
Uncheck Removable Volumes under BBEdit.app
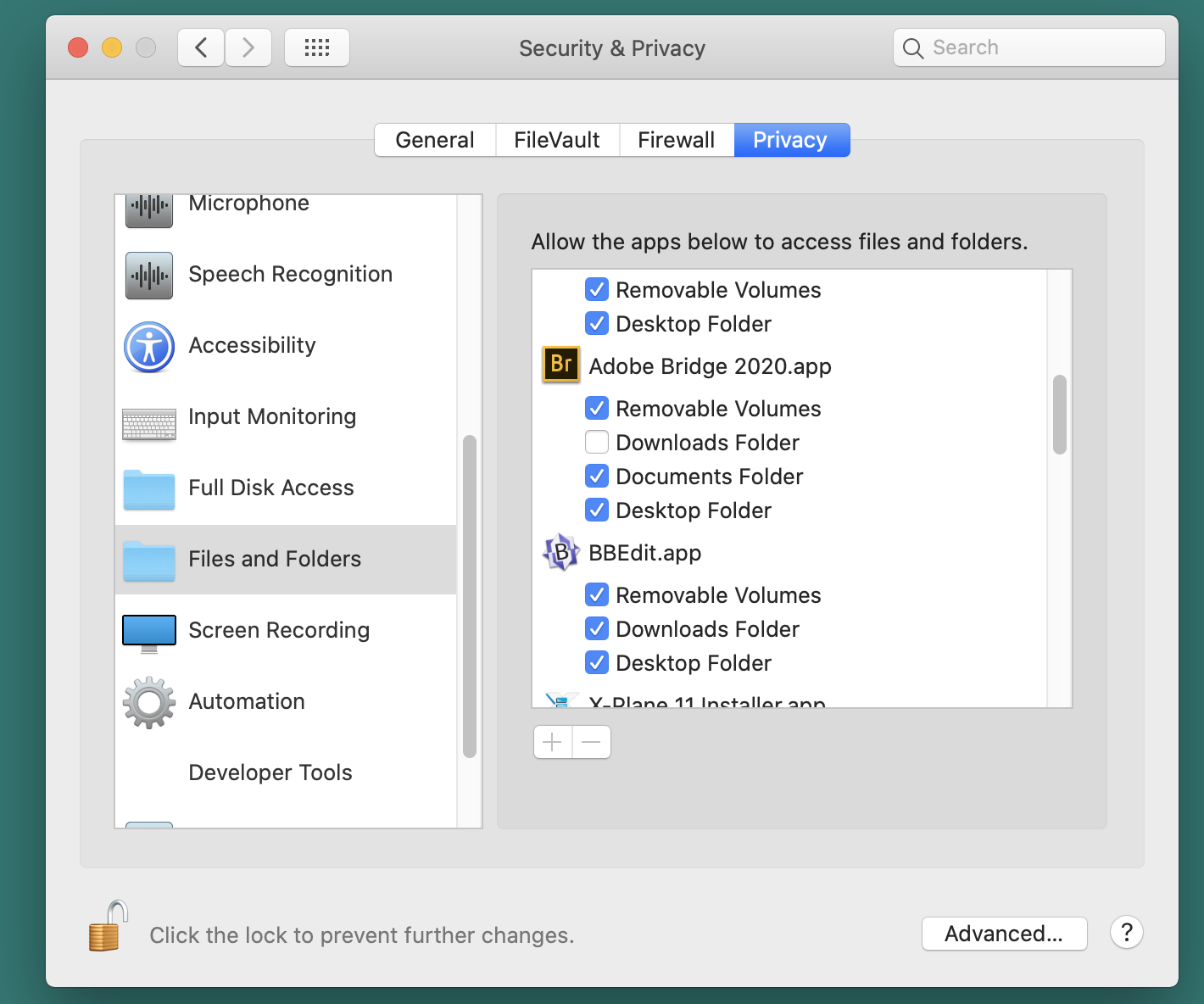[597, 595]
